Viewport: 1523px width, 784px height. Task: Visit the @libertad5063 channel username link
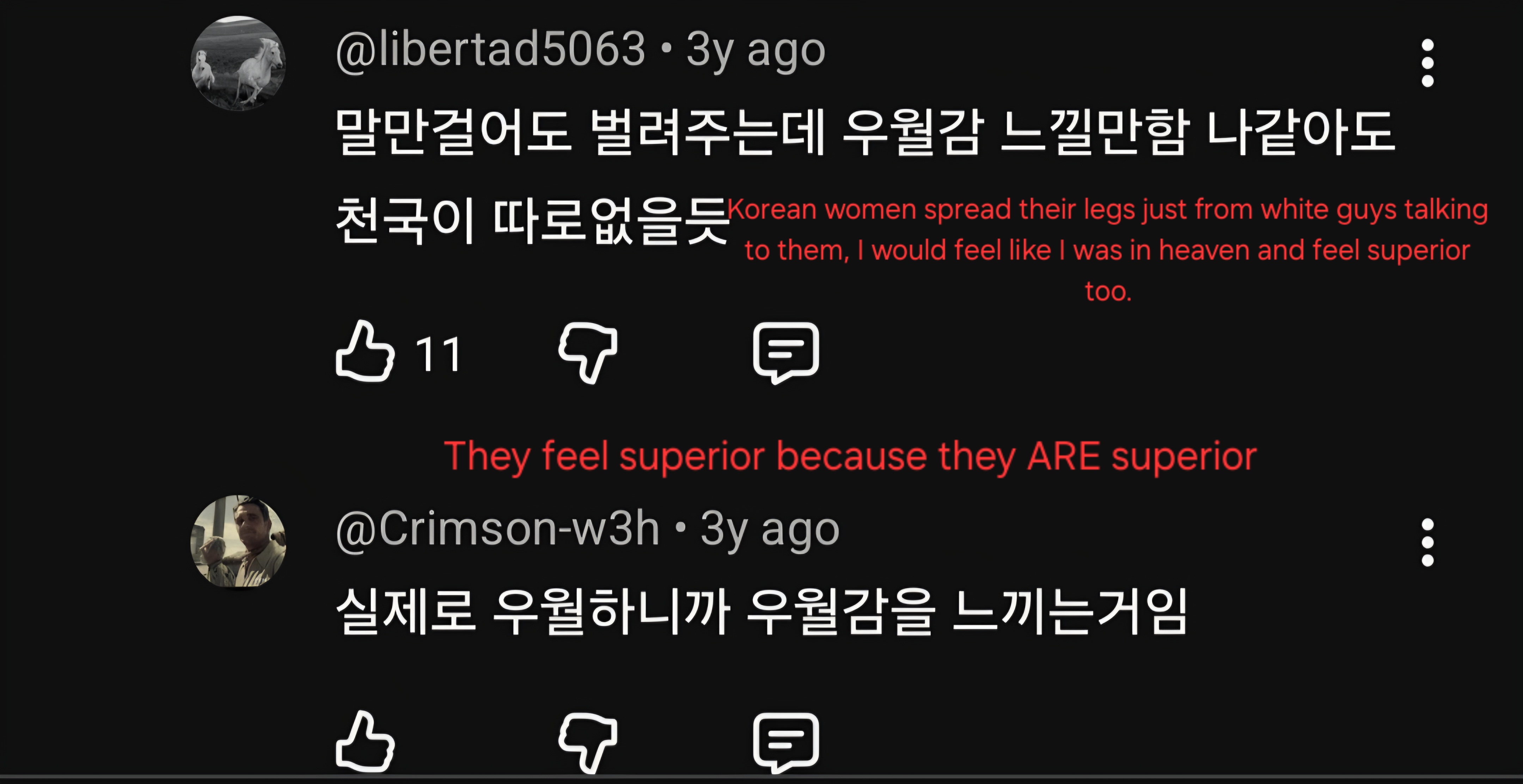pos(490,50)
